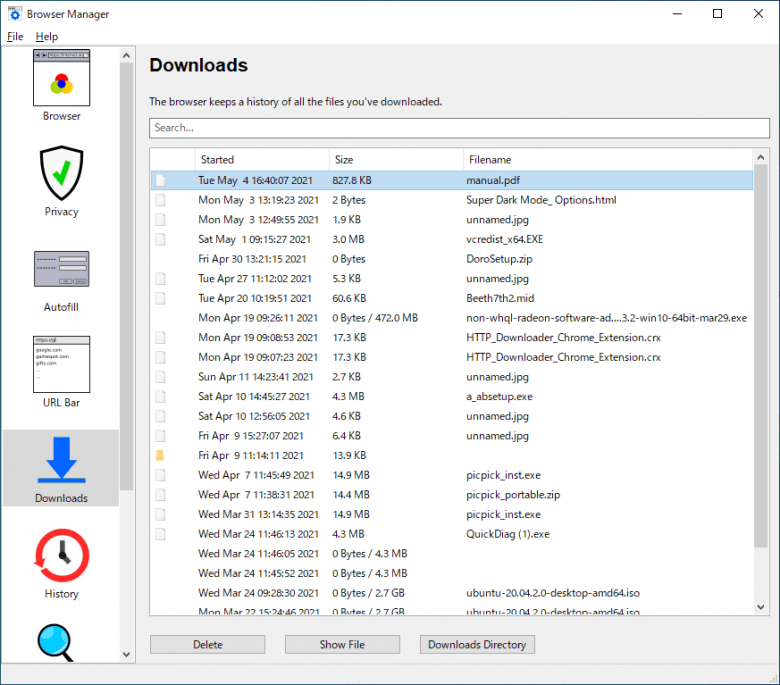Select the Downloads arrow icon in sidebar
Image resolution: width=780 pixels, height=685 pixels.
61,460
